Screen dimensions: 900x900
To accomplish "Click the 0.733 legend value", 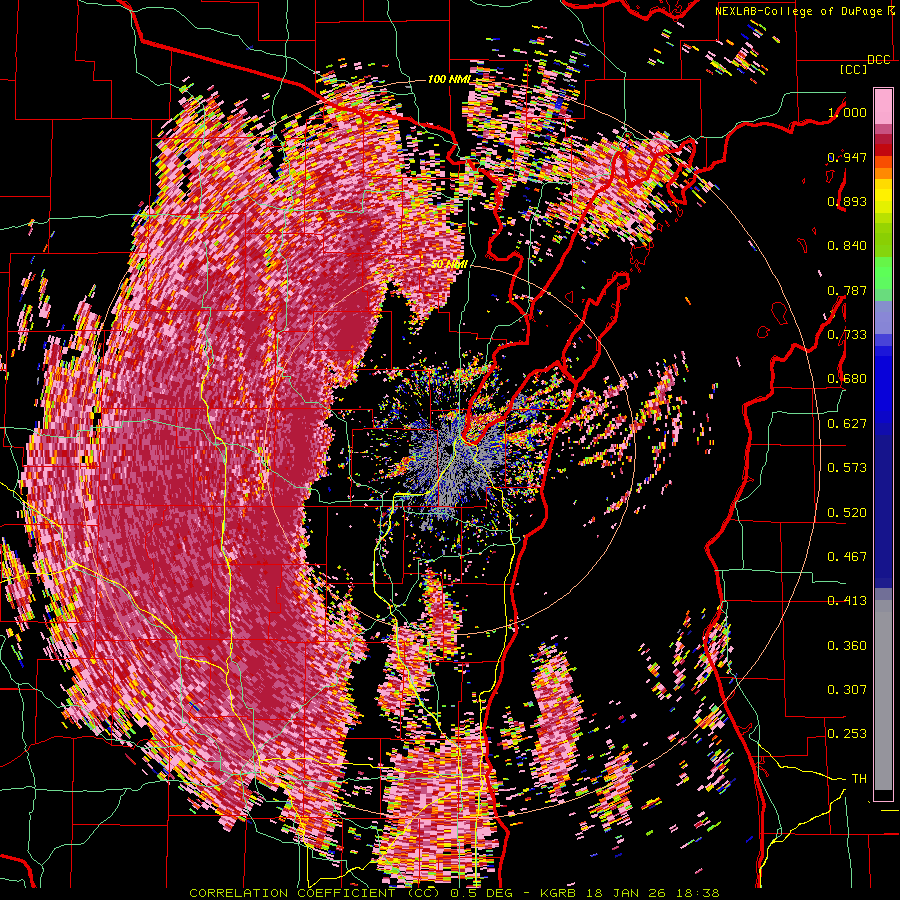I will tap(847, 335).
